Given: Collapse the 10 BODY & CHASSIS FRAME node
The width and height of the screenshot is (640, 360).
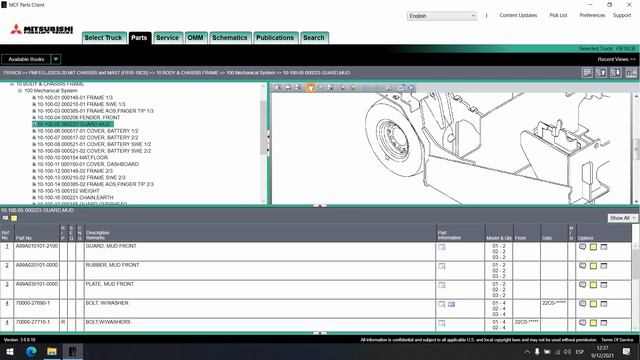Looking at the screenshot, I should [x=12, y=84].
